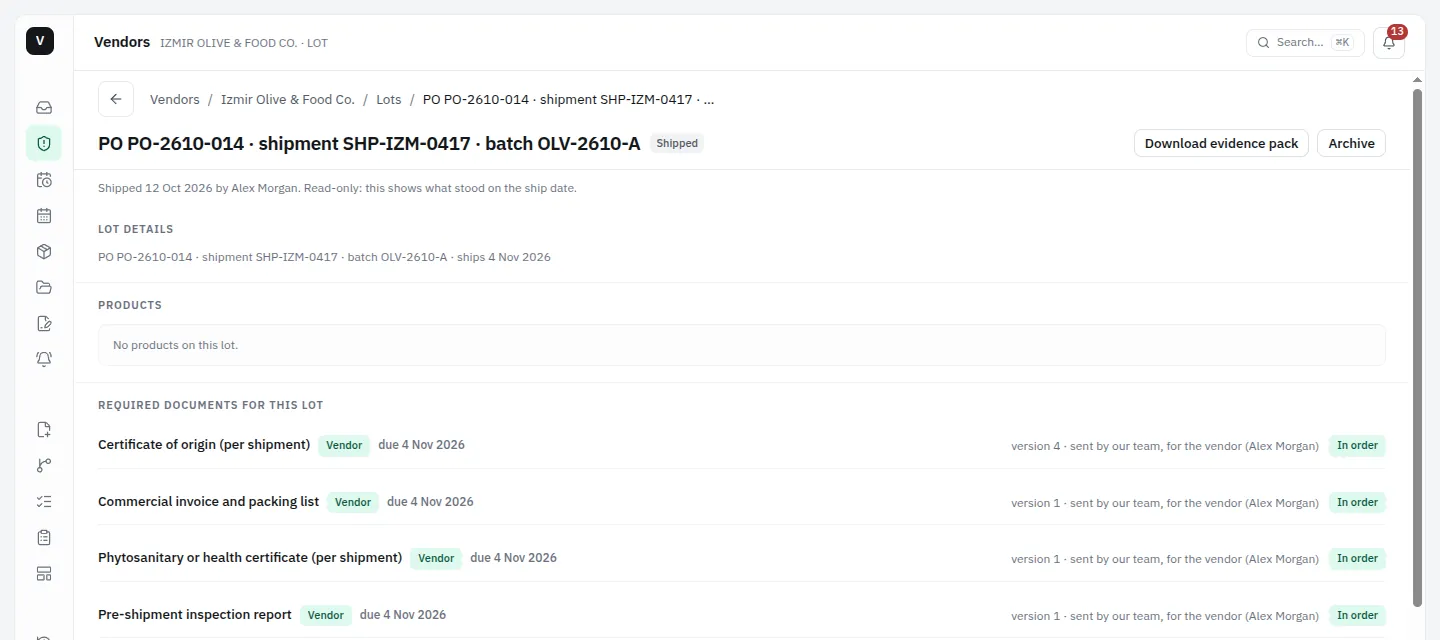Viewport: 1440px width, 640px height.
Task: Go back using the arrow button
Action: click(116, 99)
